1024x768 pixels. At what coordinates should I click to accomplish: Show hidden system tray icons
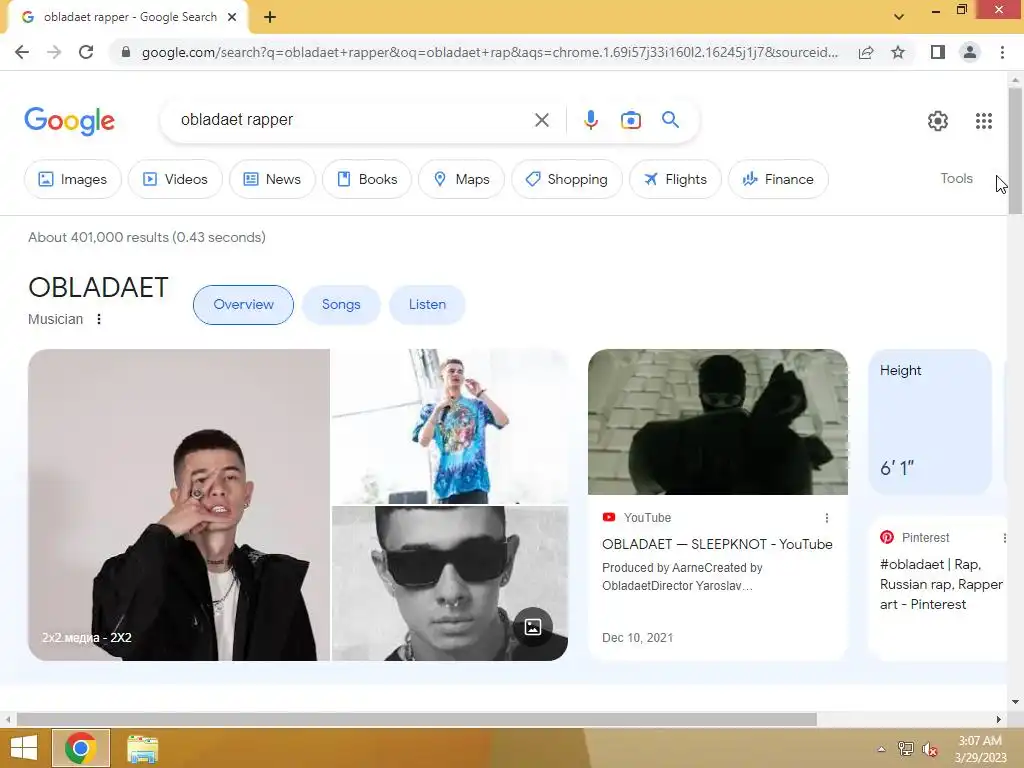(881, 749)
